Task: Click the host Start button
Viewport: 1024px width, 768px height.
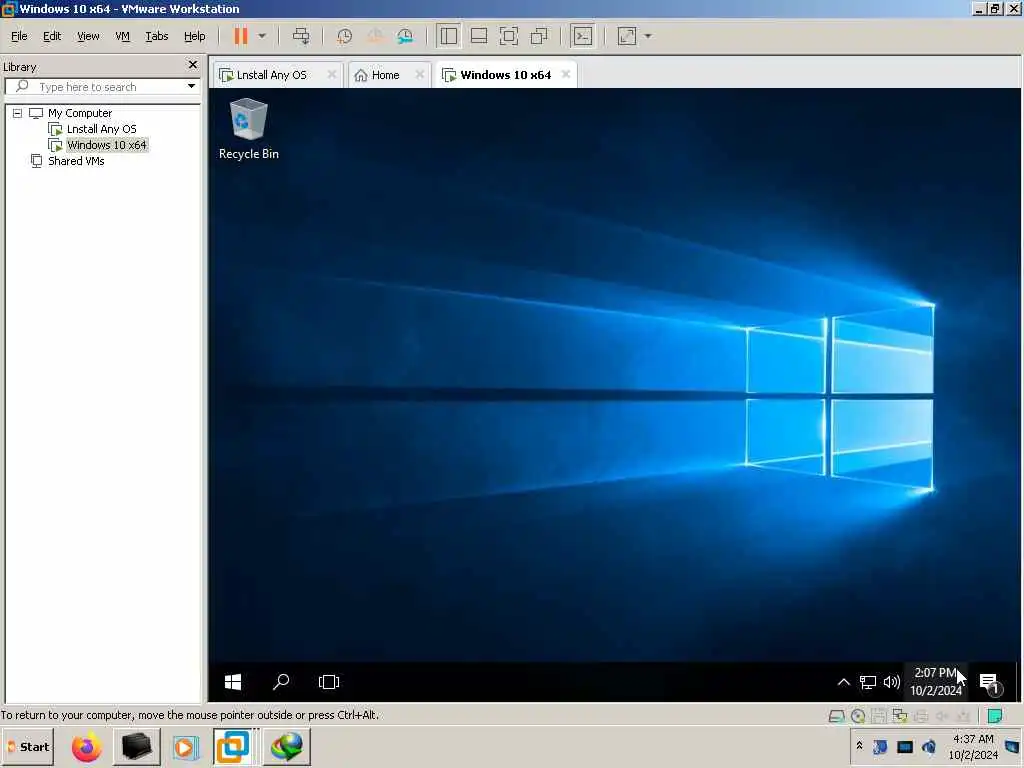Action: click(x=28, y=746)
